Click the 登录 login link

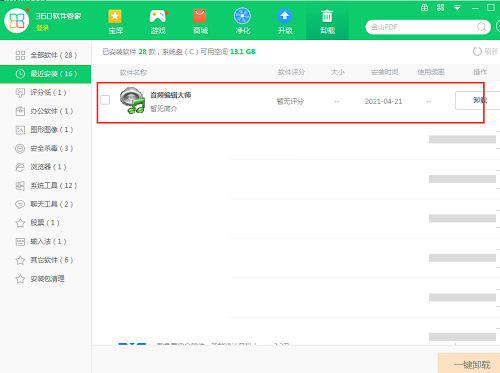coord(42,28)
